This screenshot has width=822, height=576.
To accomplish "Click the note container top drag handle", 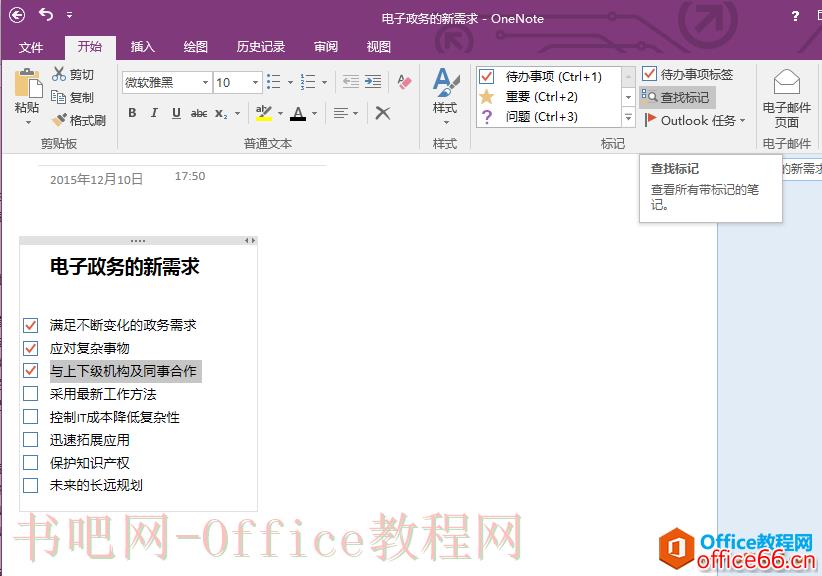I will (138, 241).
